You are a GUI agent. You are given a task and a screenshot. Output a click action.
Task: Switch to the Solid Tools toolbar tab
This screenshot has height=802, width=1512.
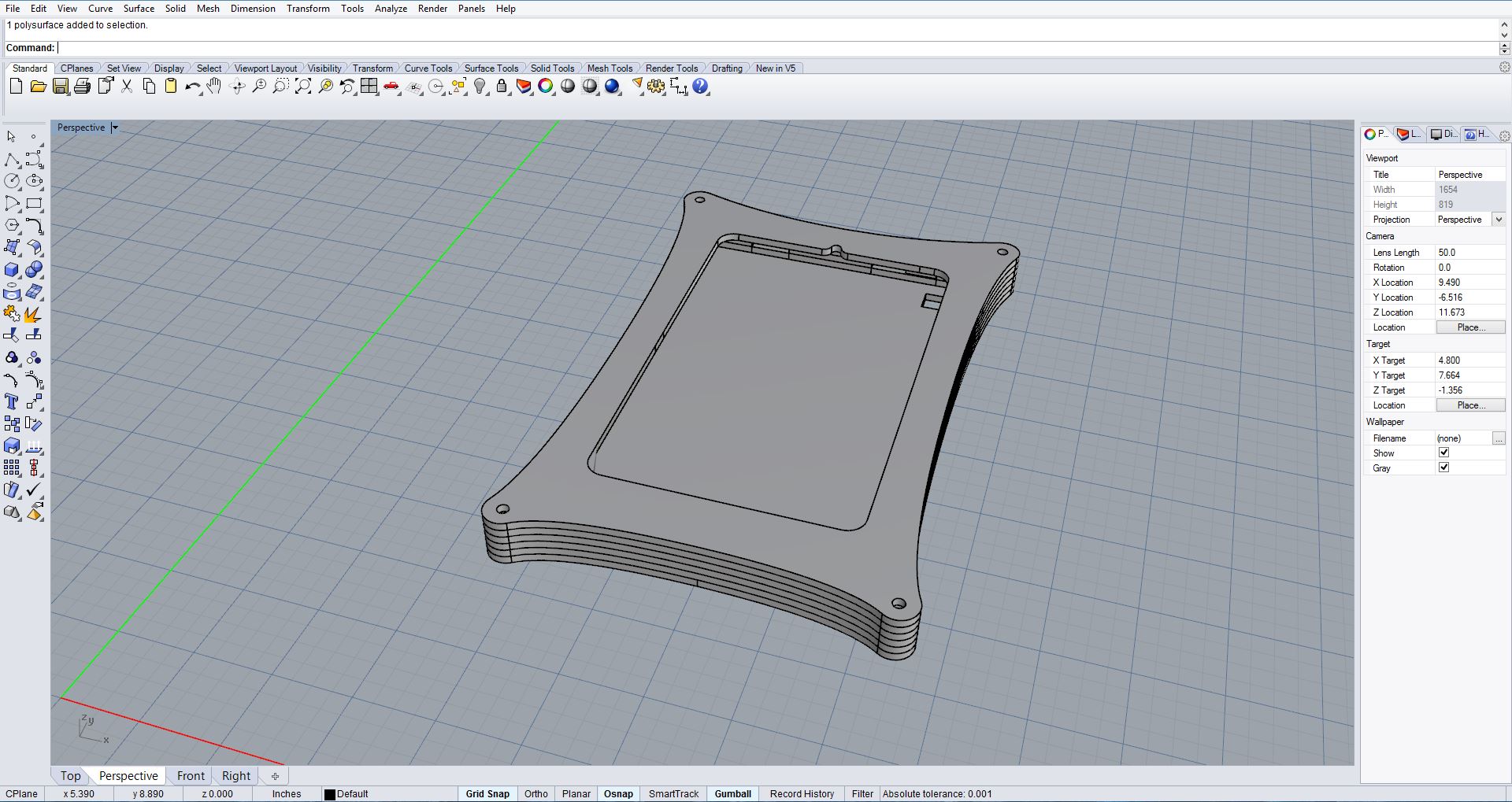click(x=552, y=68)
